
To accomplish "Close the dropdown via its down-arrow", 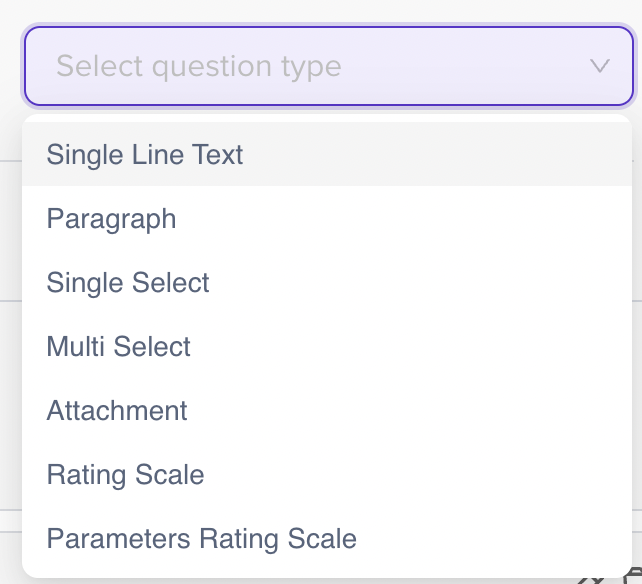I will (x=600, y=67).
